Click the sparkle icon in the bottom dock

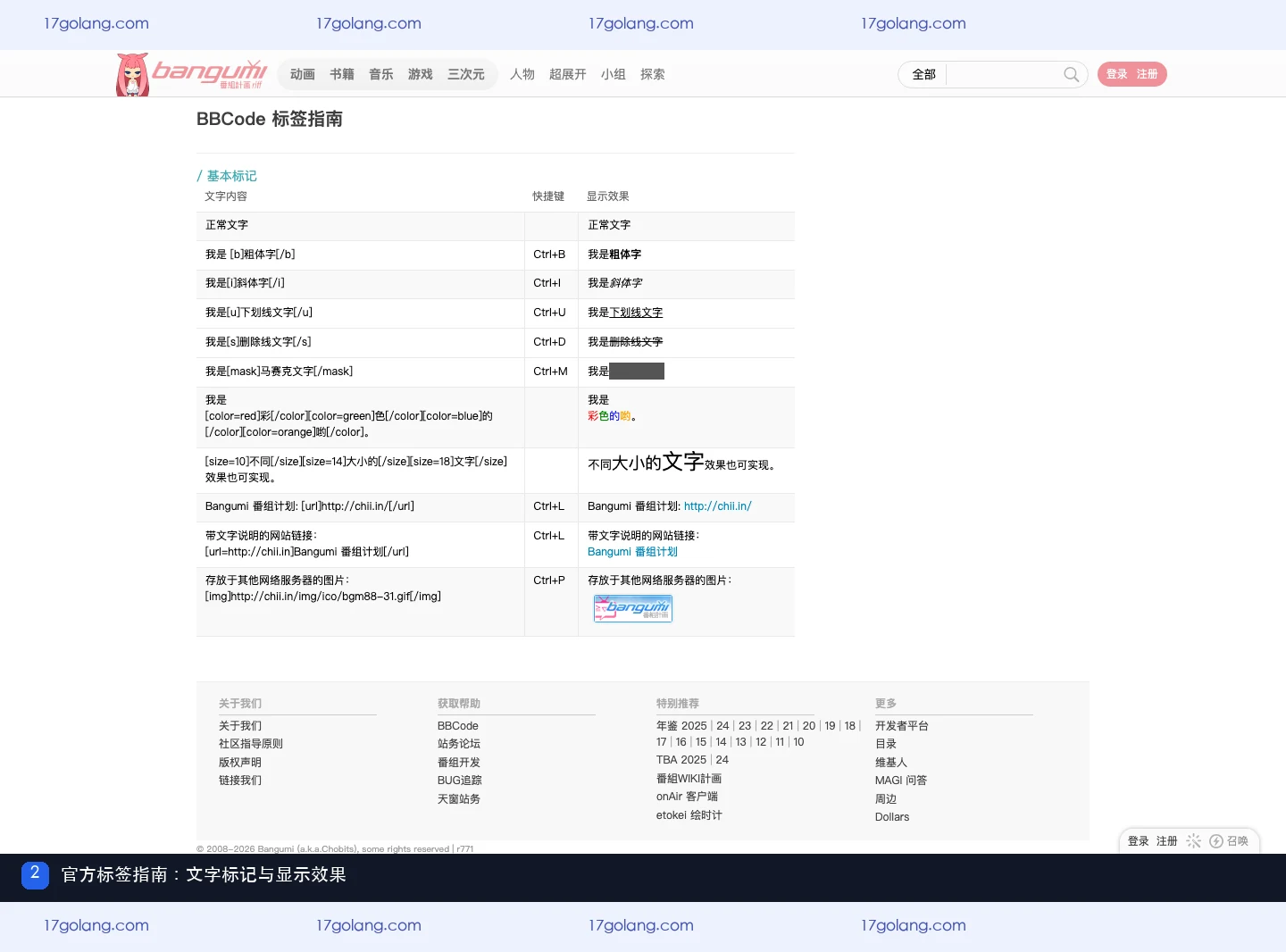tap(1193, 841)
